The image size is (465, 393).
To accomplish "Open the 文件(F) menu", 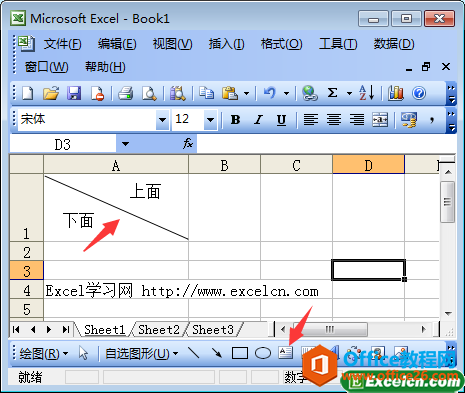I will click(x=62, y=44).
